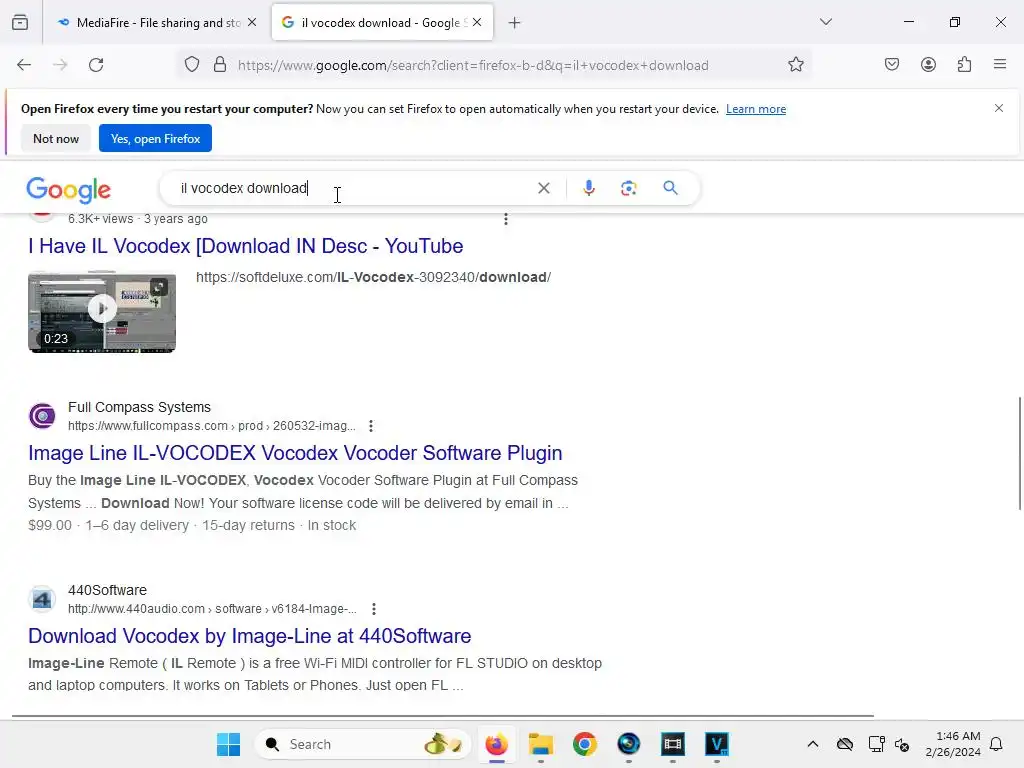Click the Full Compass Systems favicon
Screen dimensions: 1024x768
tap(42, 416)
